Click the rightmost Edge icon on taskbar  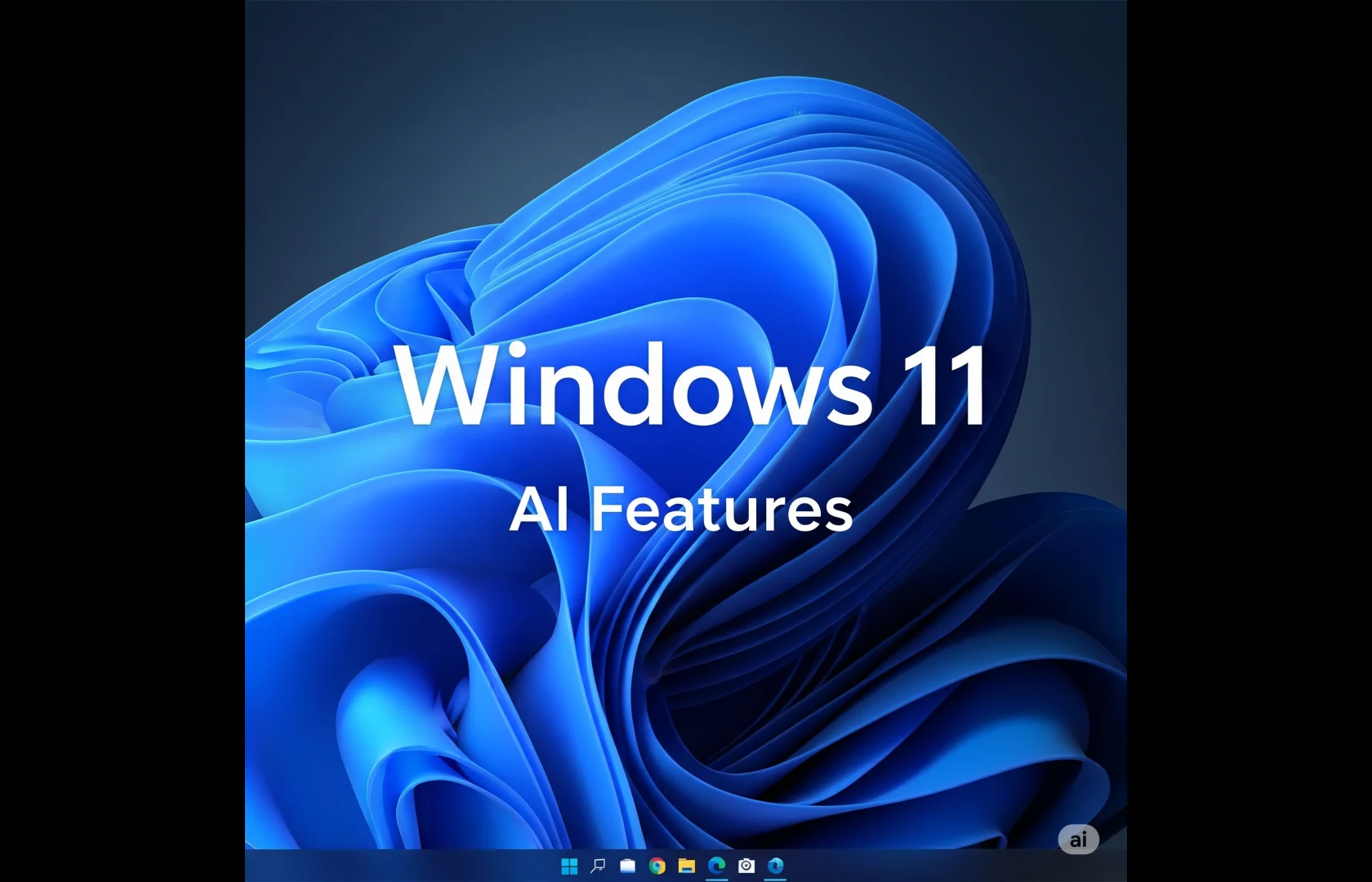coord(776,865)
